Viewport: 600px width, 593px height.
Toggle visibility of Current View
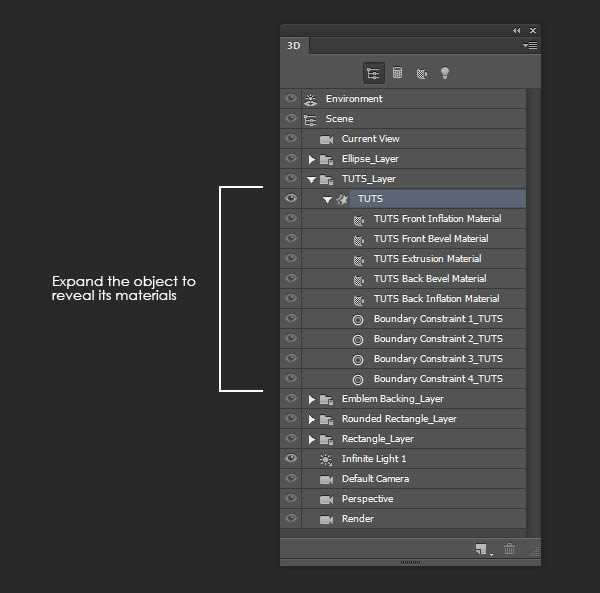click(291, 138)
